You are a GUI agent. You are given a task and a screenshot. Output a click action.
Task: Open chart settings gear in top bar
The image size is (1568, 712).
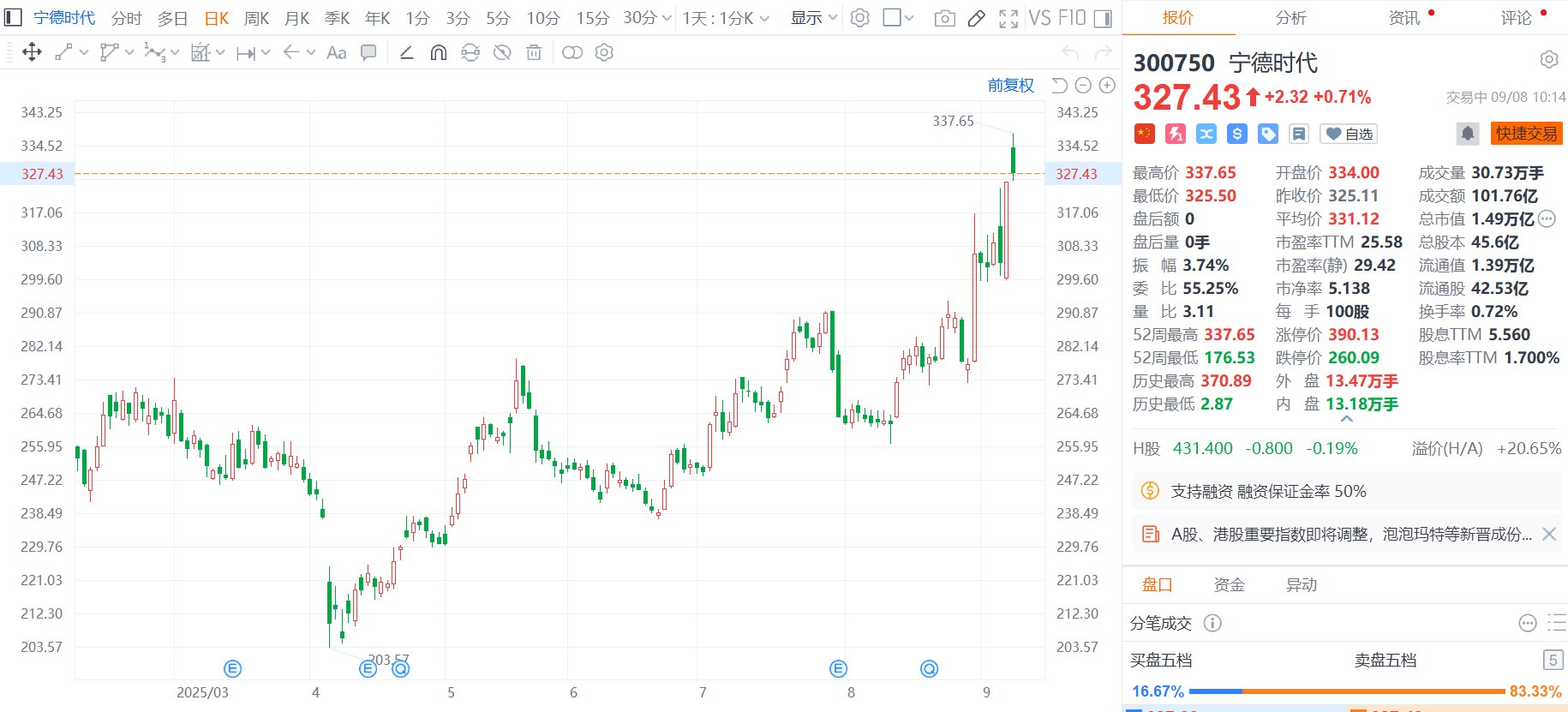pyautogui.click(x=860, y=17)
